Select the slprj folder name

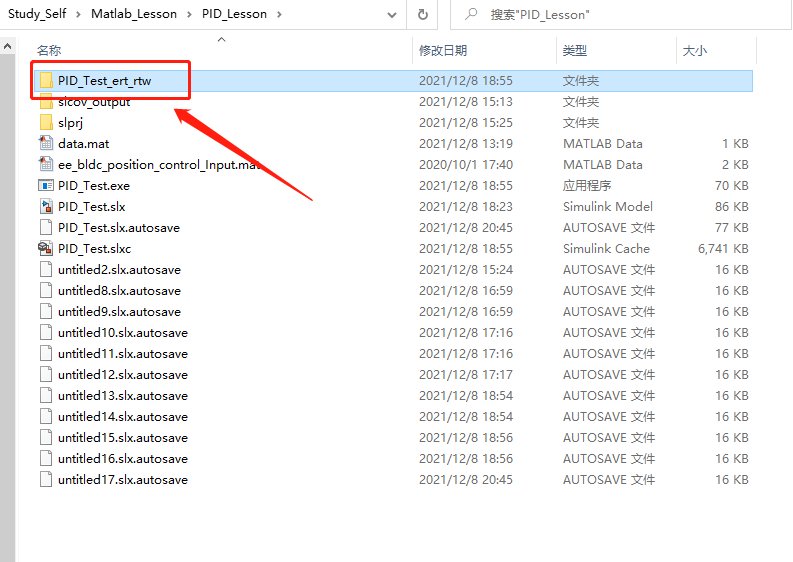(70, 122)
